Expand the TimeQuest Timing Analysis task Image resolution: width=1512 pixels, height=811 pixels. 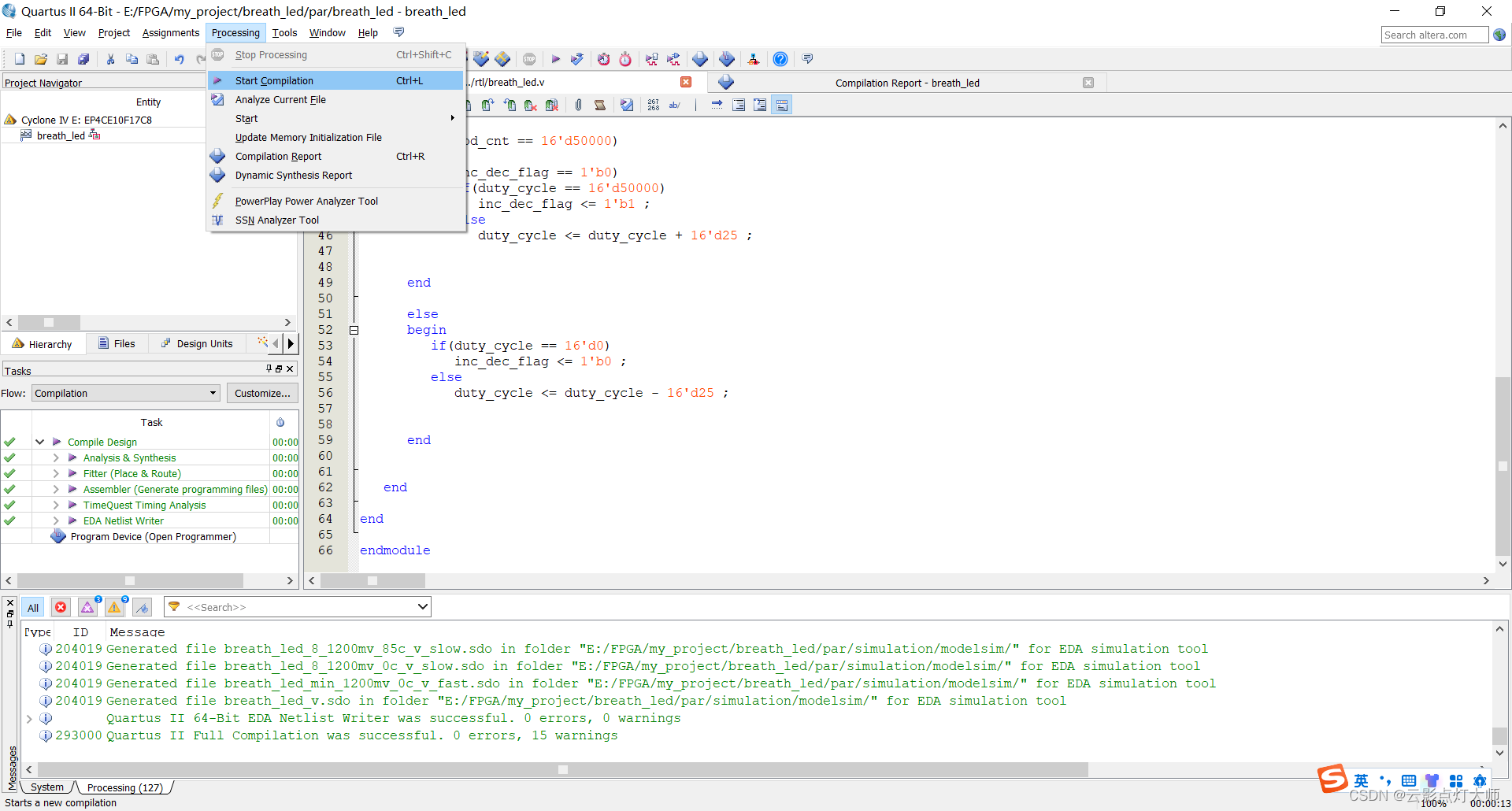click(x=56, y=505)
